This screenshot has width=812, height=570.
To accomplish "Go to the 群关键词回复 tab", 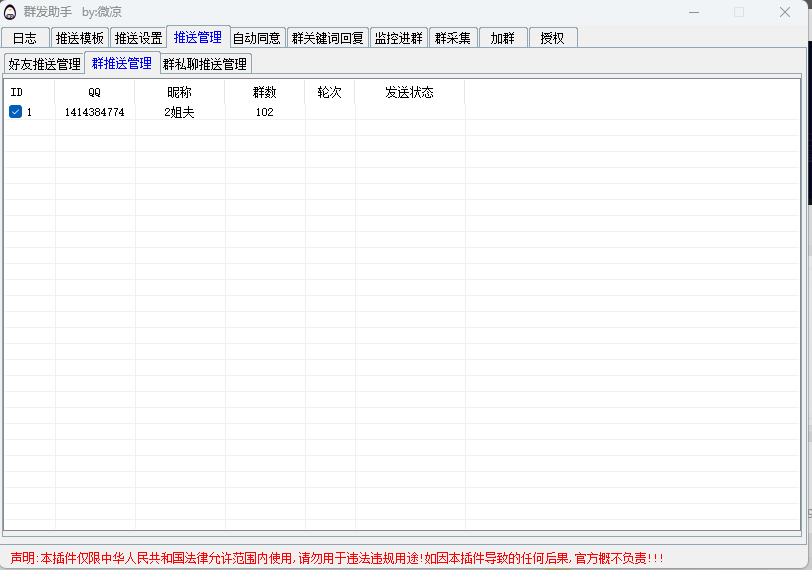I will [x=328, y=38].
